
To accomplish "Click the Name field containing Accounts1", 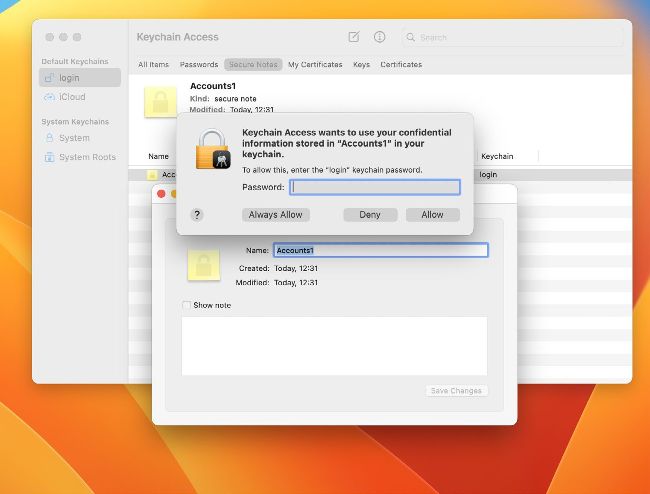I will click(380, 250).
